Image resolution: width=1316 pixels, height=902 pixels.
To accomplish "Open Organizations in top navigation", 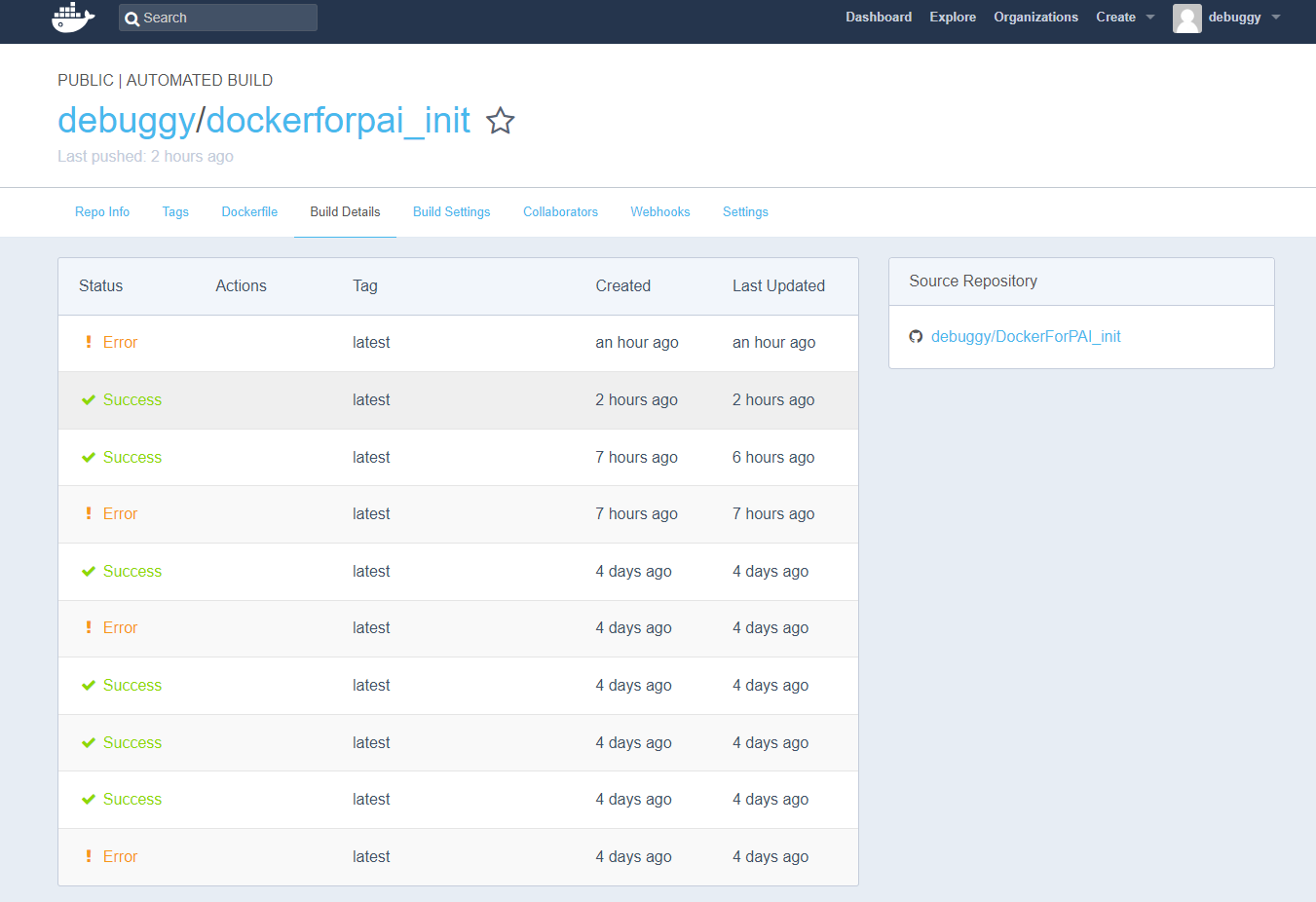I will 1035,18.
